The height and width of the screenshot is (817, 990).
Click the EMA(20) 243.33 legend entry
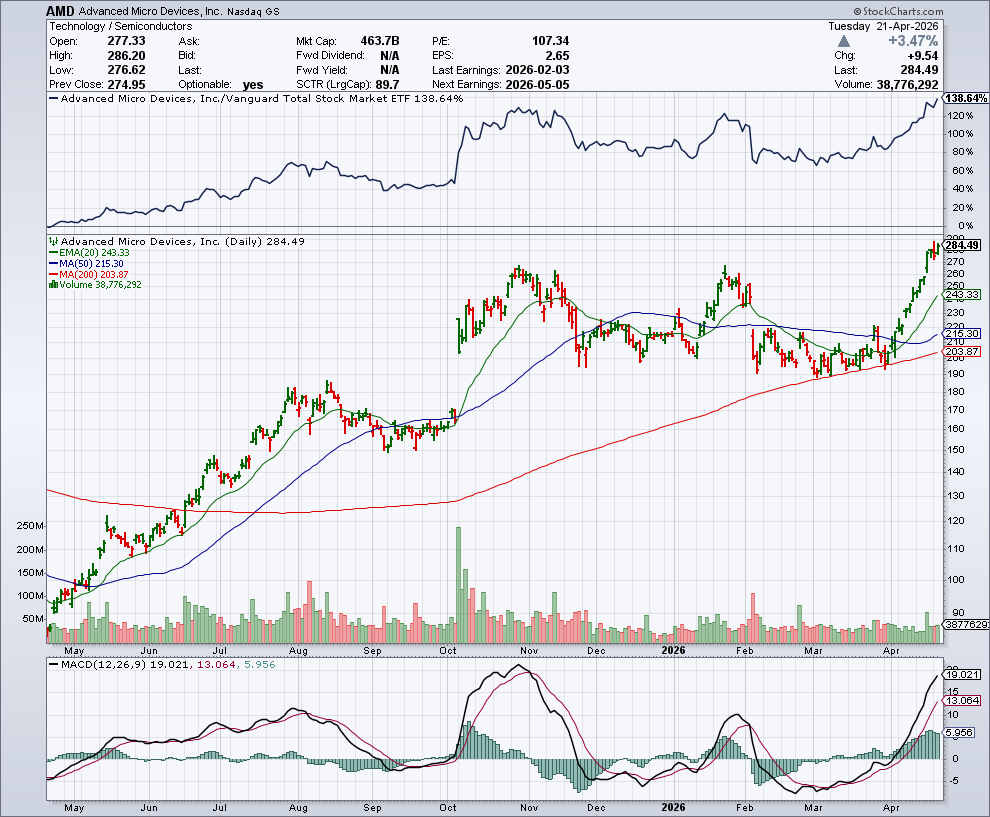89,253
